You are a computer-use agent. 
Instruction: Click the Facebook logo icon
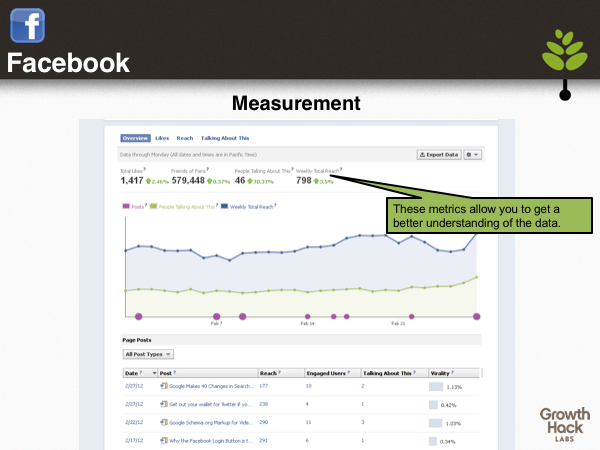pyautogui.click(x=28, y=26)
